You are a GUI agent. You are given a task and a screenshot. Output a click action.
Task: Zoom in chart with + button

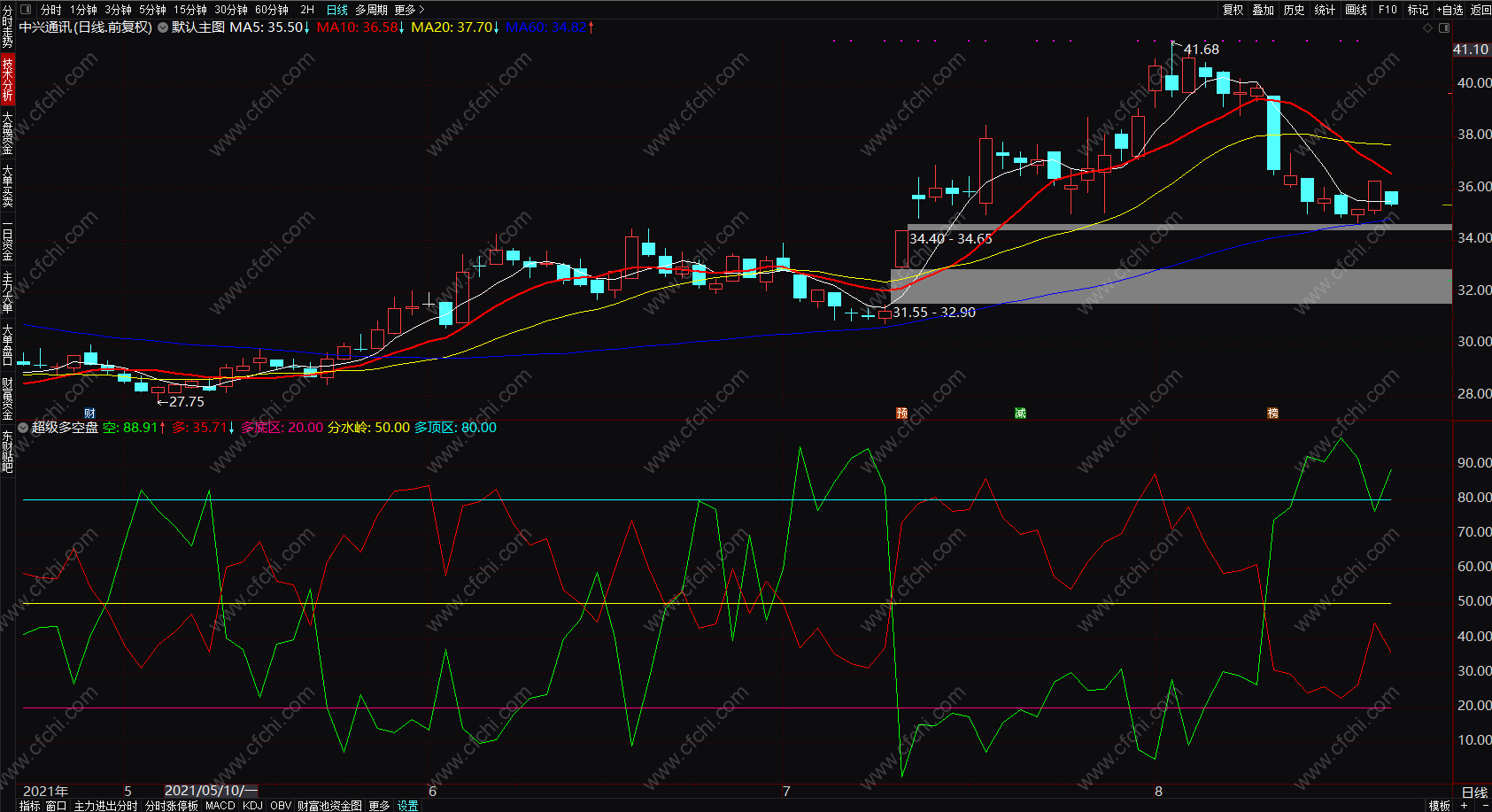[x=1465, y=806]
